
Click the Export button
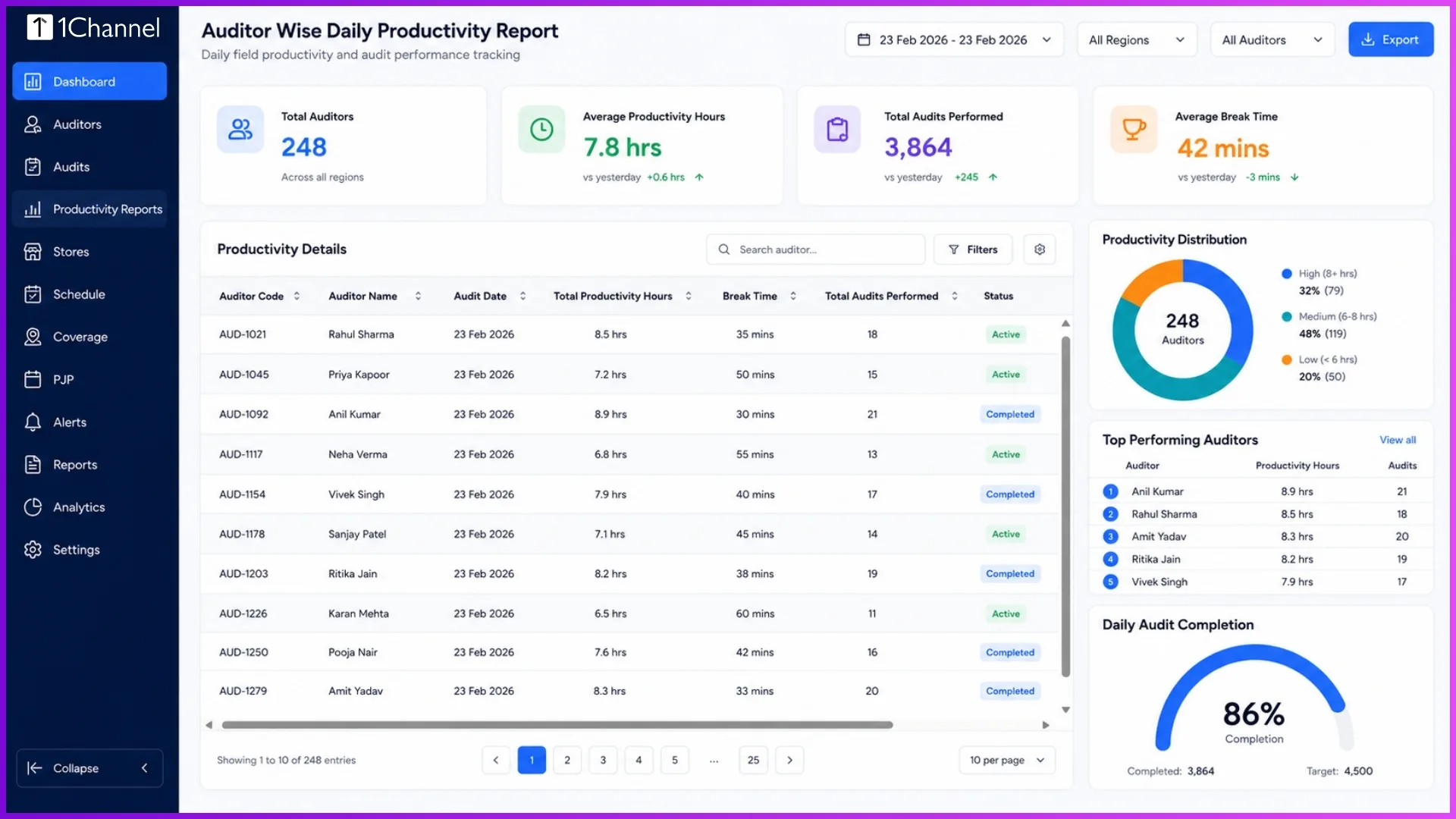1390,39
